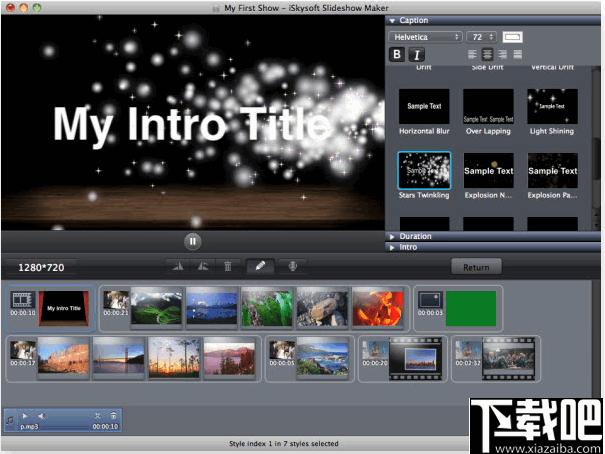The image size is (605, 454).
Task: Open the font size 72 dropdown
Action: 481,37
